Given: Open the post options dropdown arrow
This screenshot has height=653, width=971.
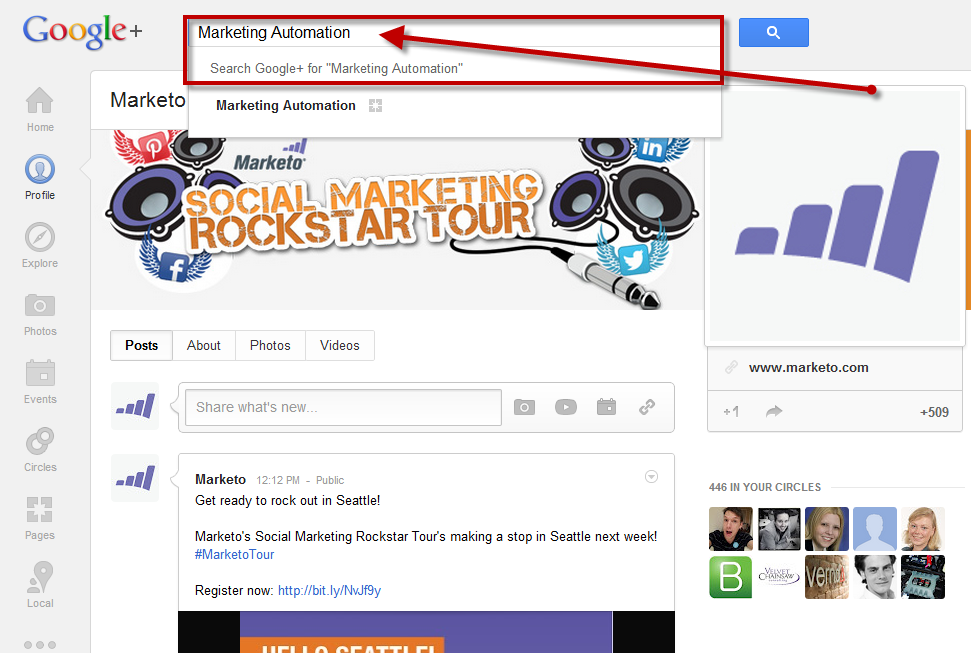Looking at the screenshot, I should [x=651, y=476].
